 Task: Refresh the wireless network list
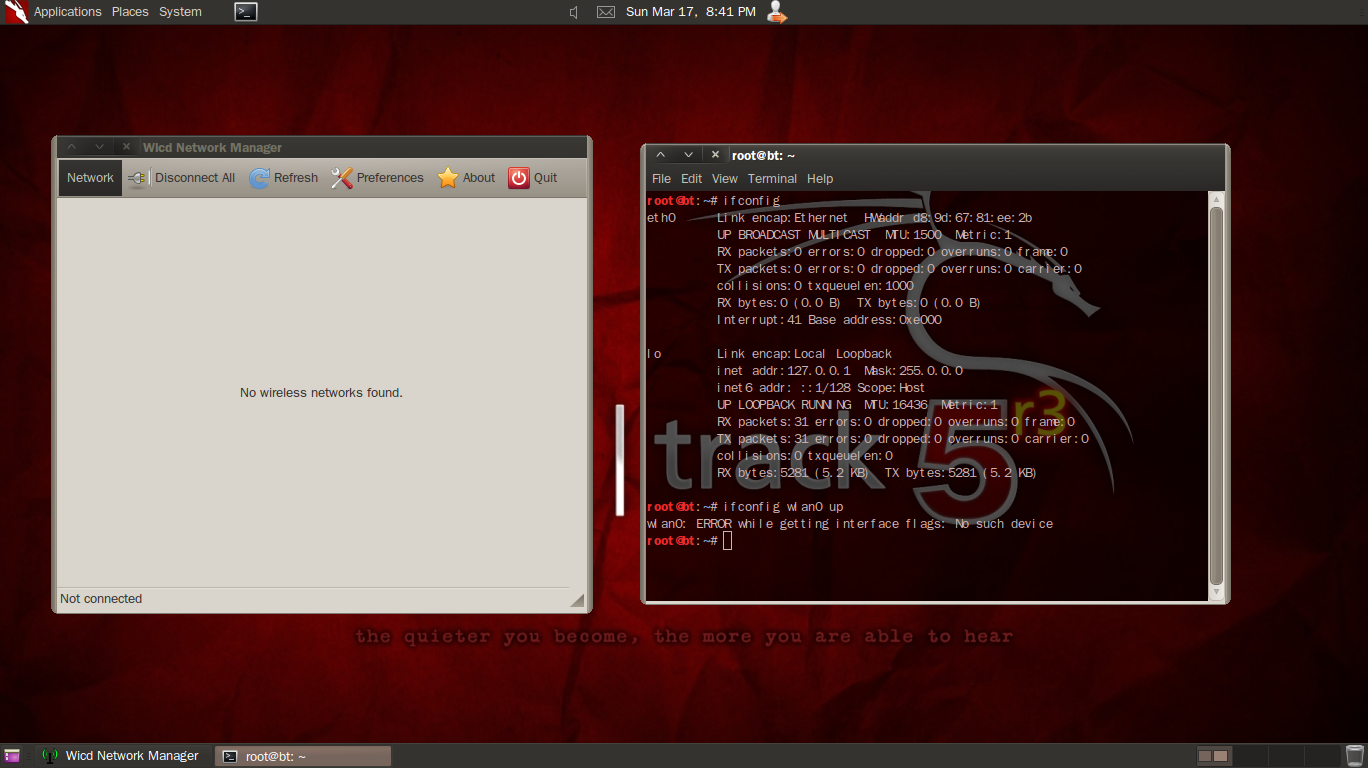(284, 178)
